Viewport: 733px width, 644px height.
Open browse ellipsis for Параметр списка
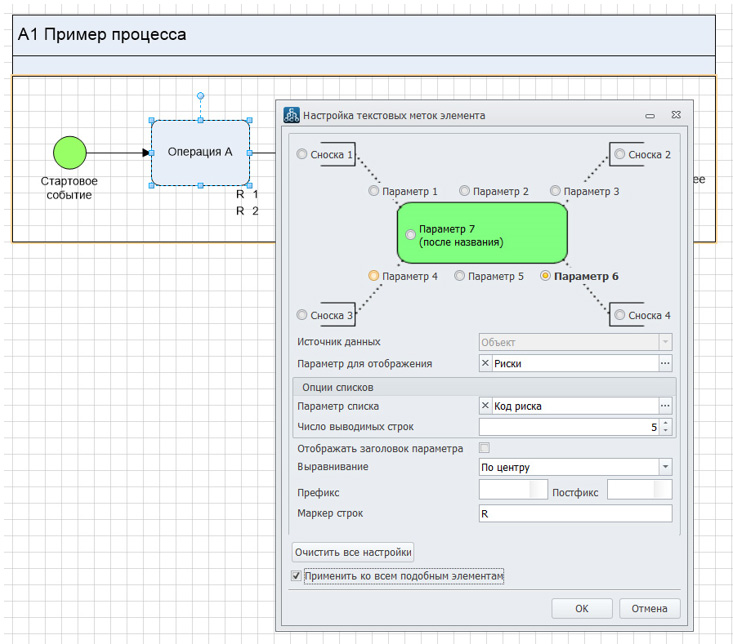click(x=665, y=406)
